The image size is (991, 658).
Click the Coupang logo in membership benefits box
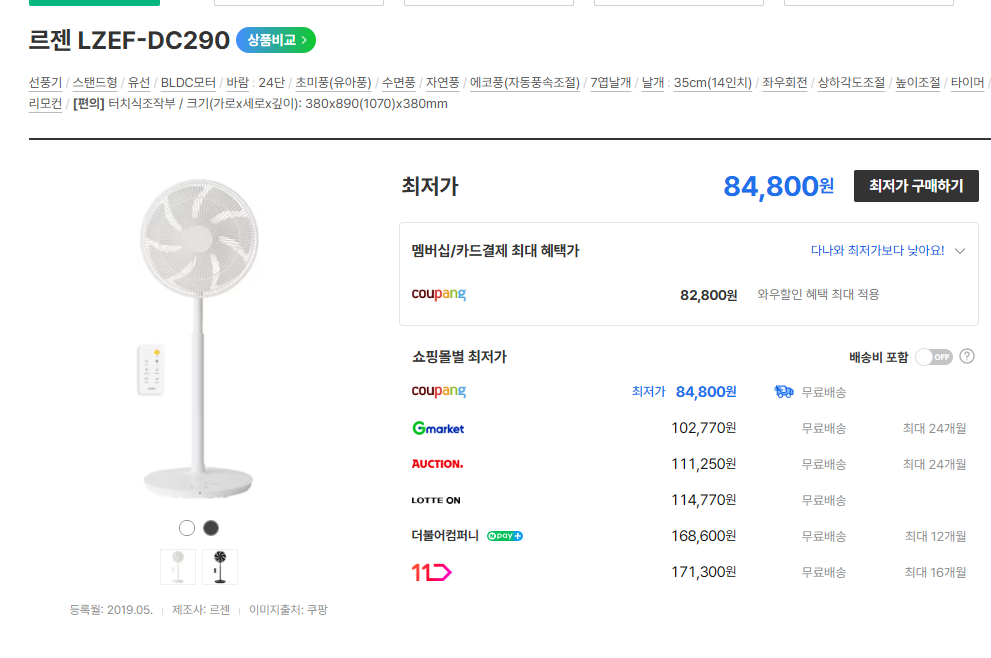438,294
